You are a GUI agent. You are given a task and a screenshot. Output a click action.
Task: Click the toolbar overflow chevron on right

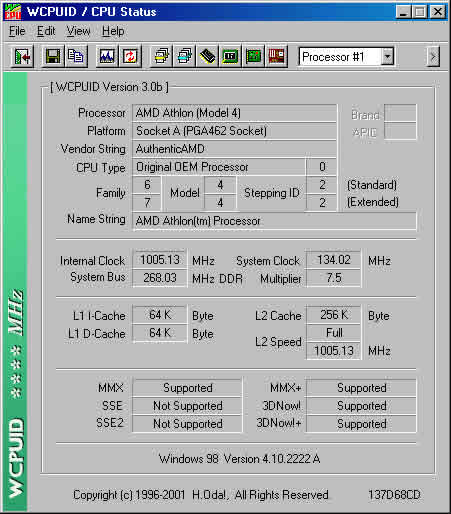coord(433,57)
